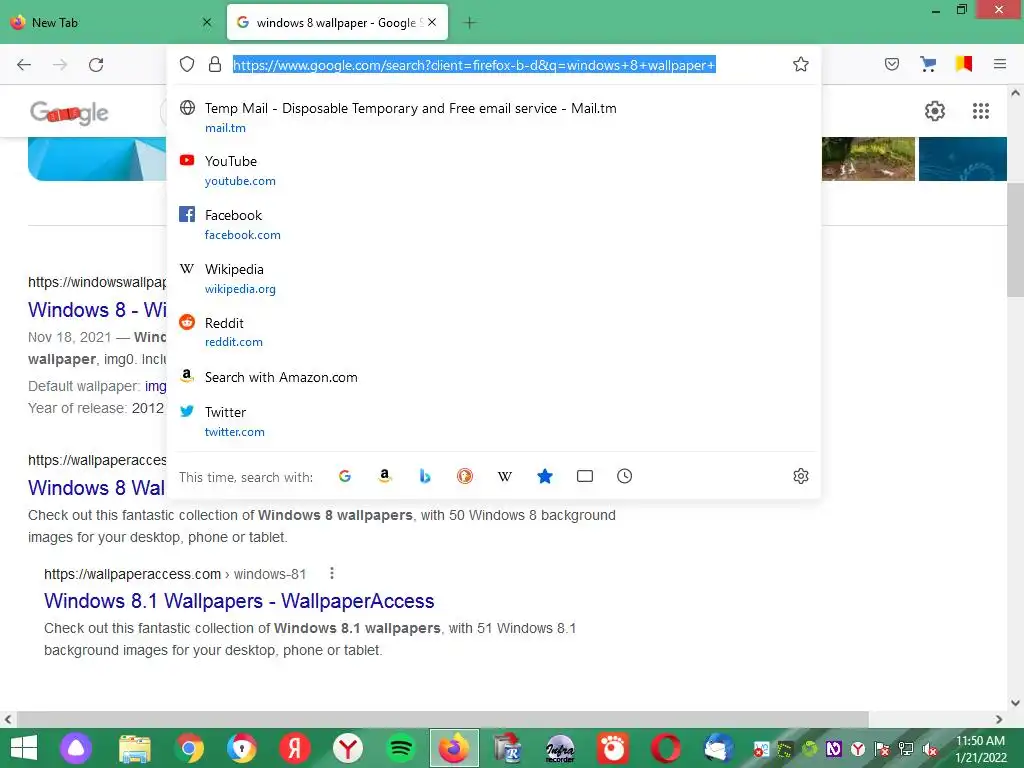Search this time with Wikipedia icon
Image resolution: width=1024 pixels, height=768 pixels.
[x=505, y=476]
